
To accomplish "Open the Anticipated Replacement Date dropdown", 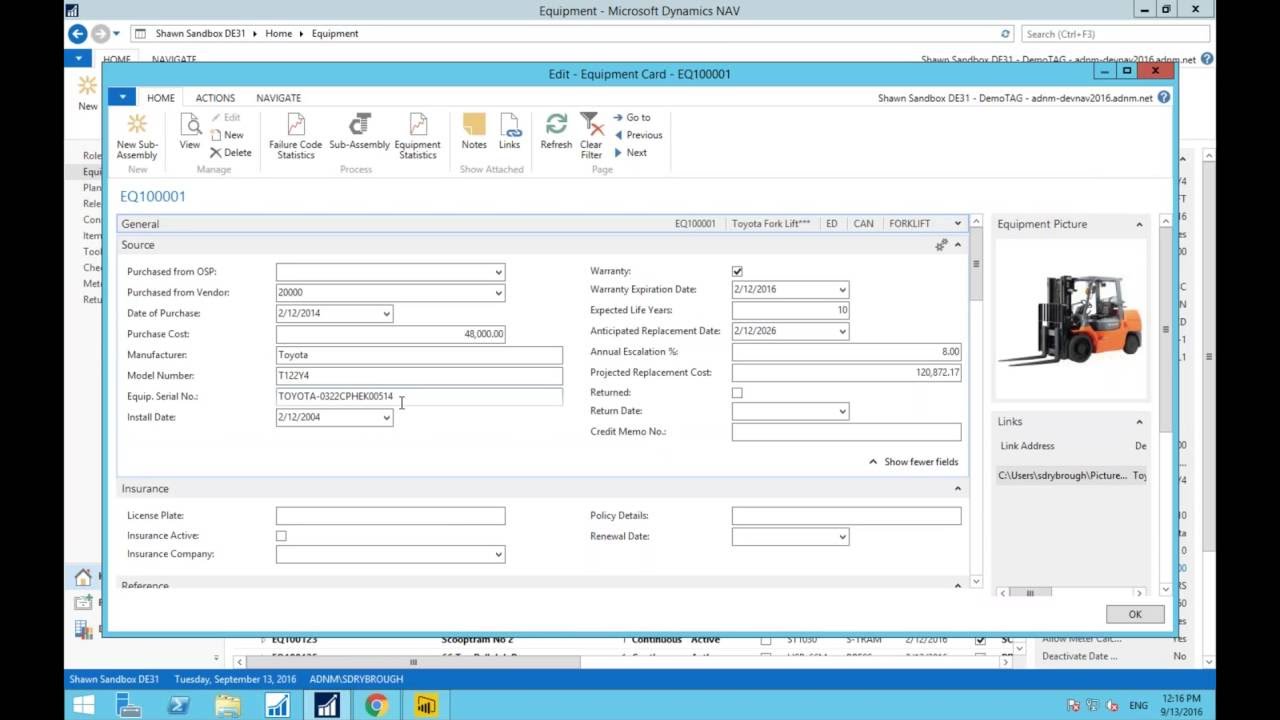I will pyautogui.click(x=842, y=331).
